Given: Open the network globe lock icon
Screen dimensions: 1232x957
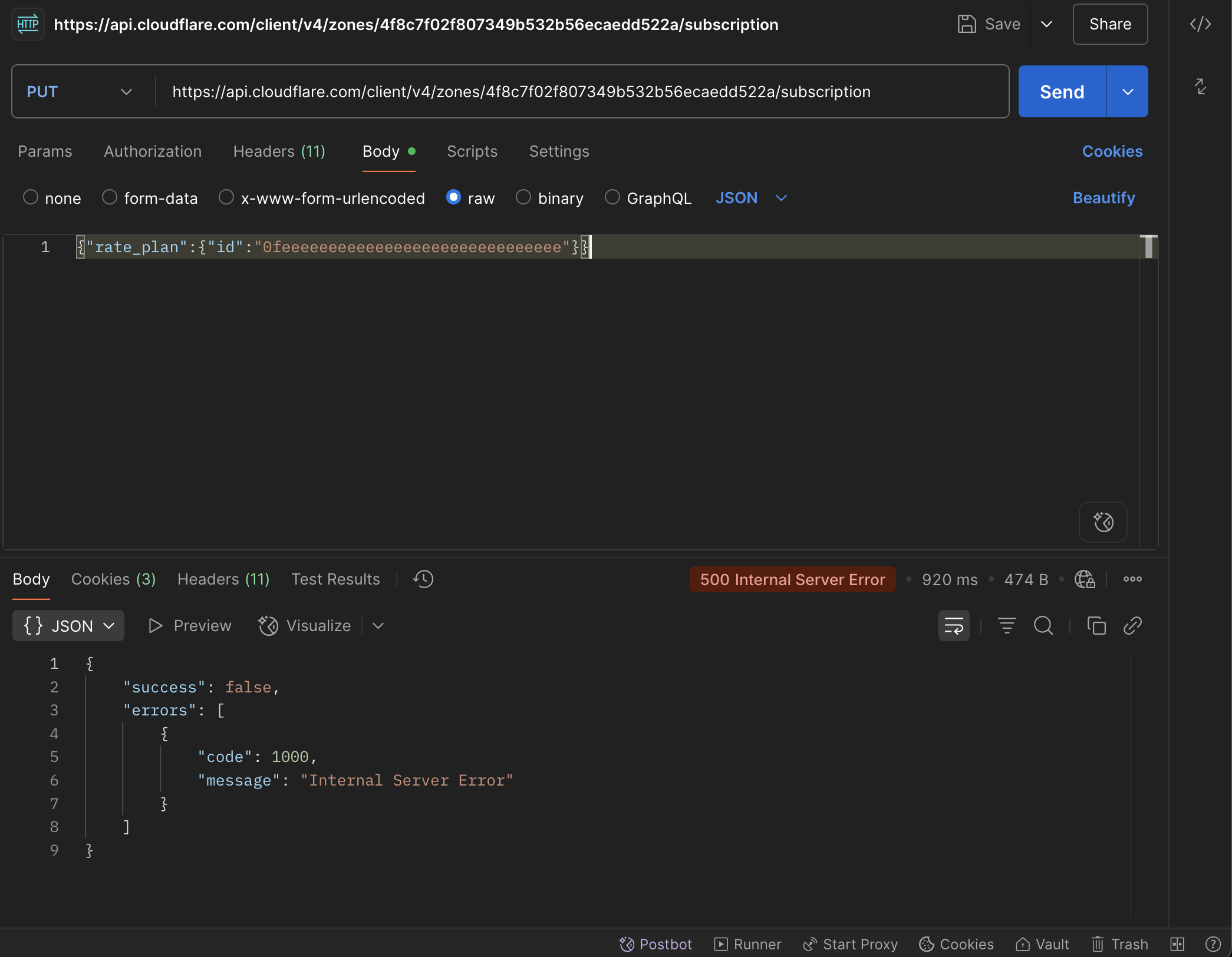Looking at the screenshot, I should [1084, 579].
